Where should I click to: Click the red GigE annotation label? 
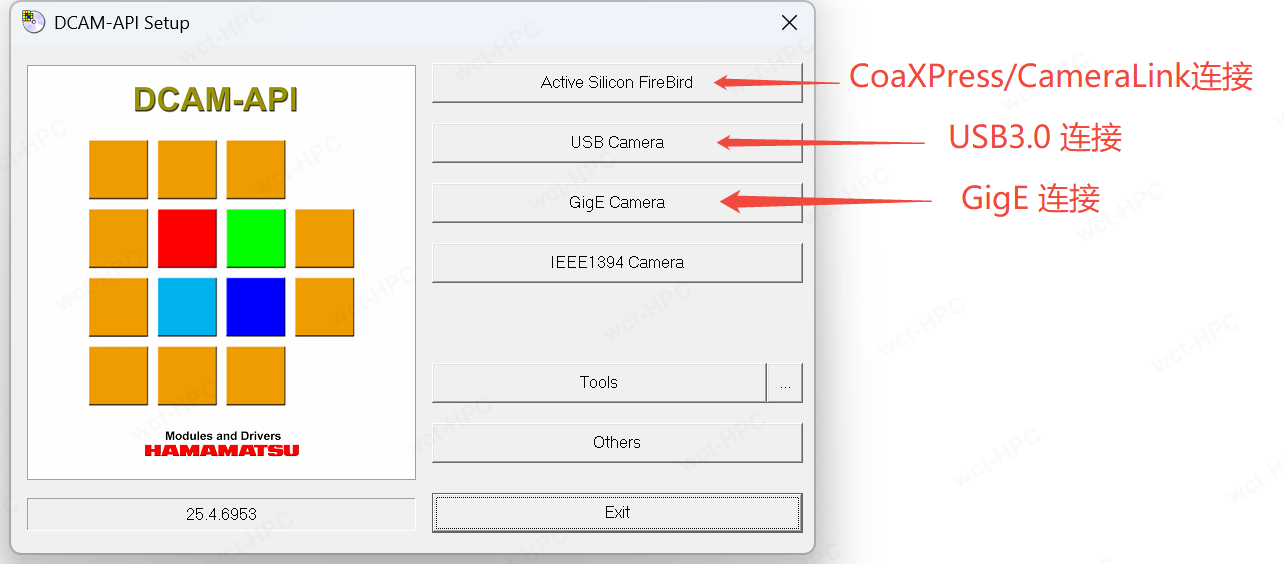[1030, 198]
